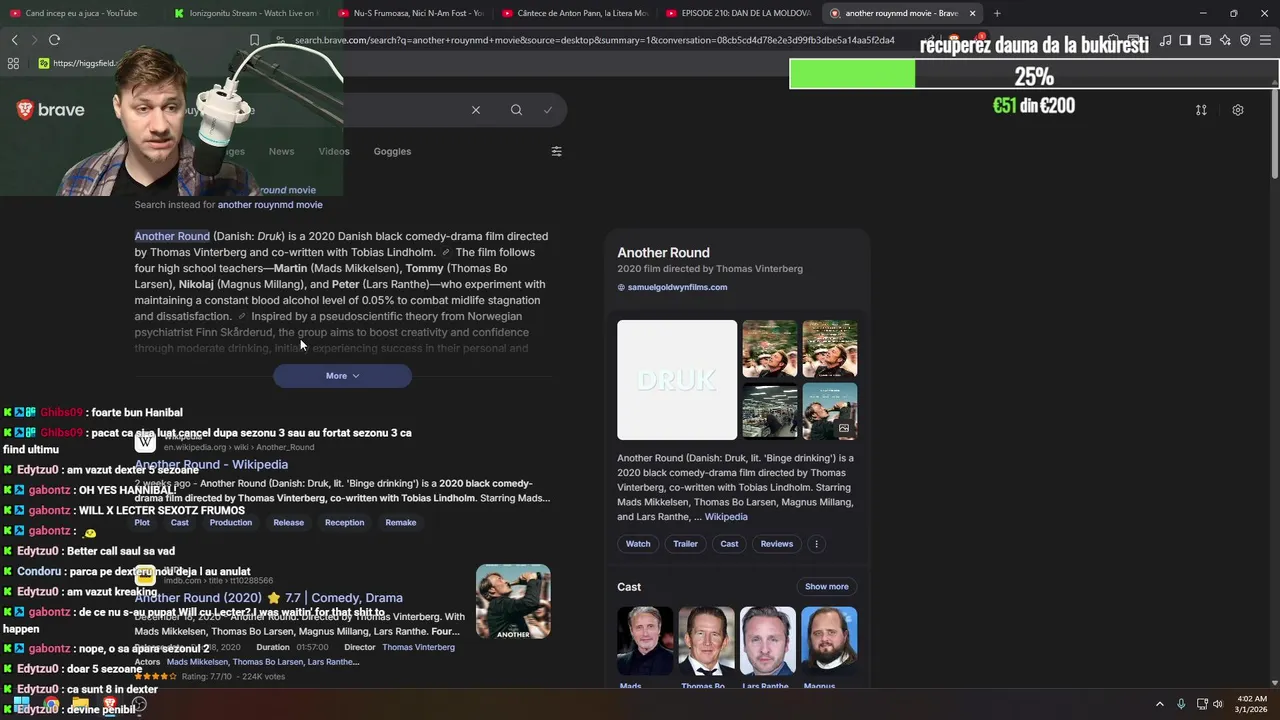Viewport: 1280px width, 720px height.
Task: Open the Another Round (2020) IMDb result
Action: point(269,597)
